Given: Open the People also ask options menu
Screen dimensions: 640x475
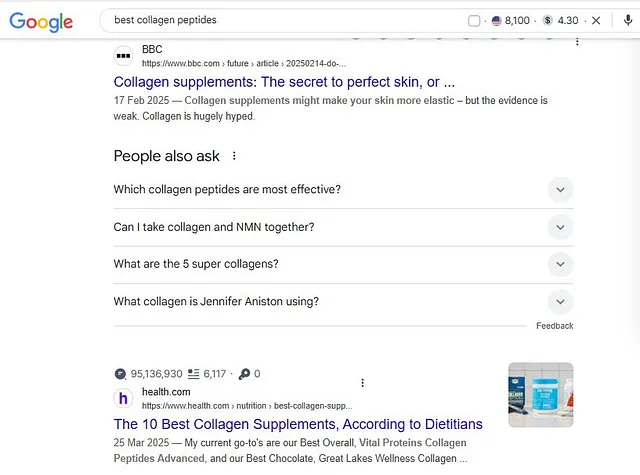Looking at the screenshot, I should tap(234, 156).
